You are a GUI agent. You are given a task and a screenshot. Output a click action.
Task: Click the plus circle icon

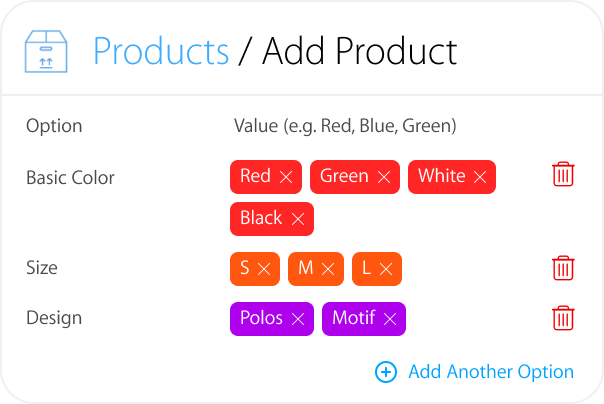point(386,372)
